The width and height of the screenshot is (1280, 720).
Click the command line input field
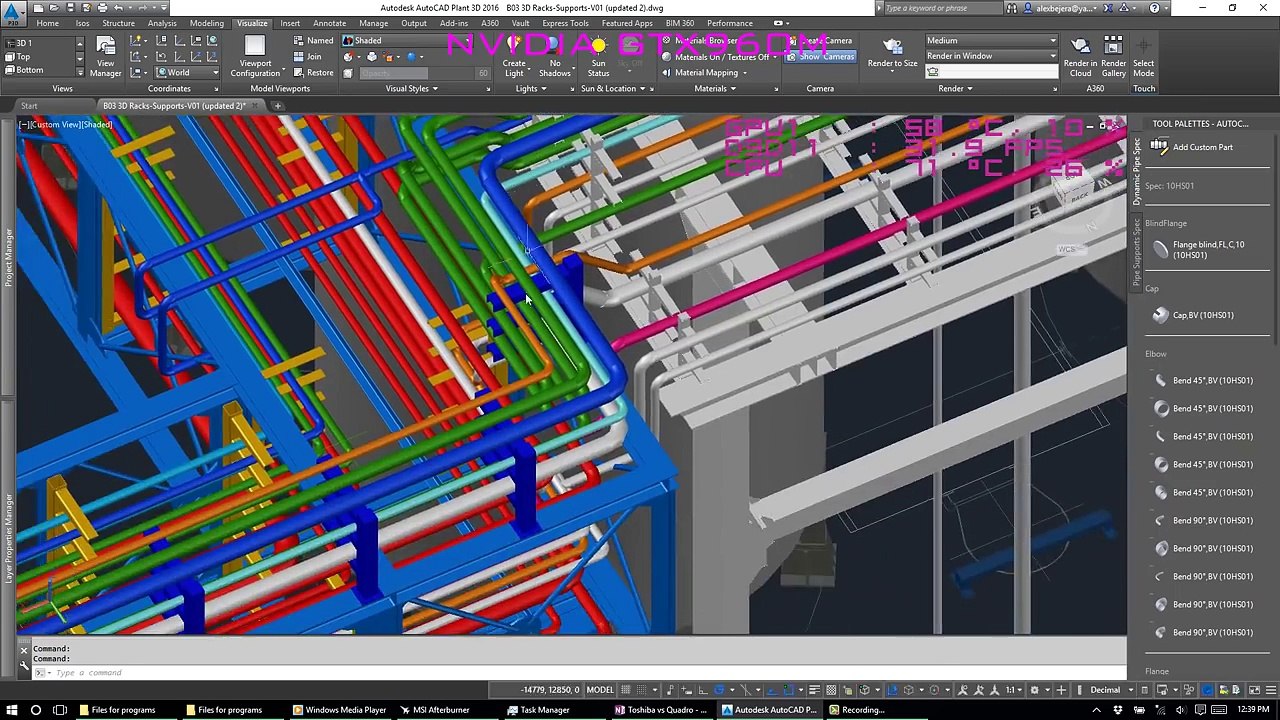[x=300, y=672]
